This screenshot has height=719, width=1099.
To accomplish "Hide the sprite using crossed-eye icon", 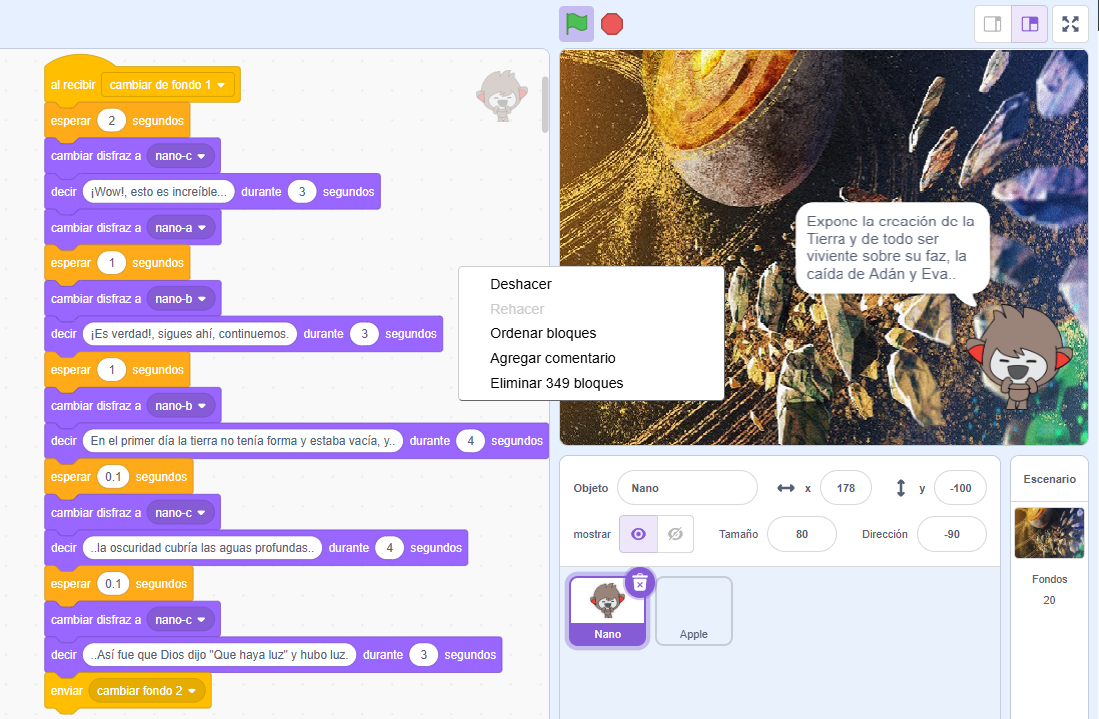I will (675, 534).
